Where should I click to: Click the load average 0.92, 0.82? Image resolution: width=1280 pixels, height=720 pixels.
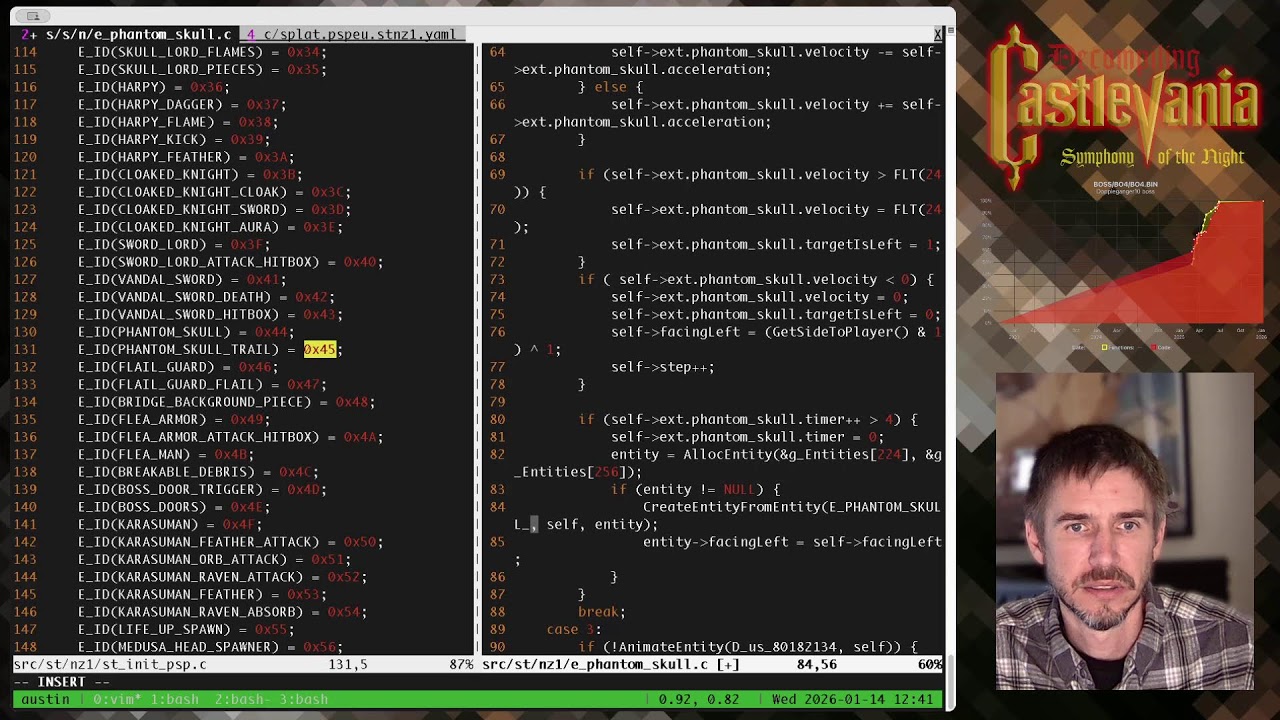[698, 699]
